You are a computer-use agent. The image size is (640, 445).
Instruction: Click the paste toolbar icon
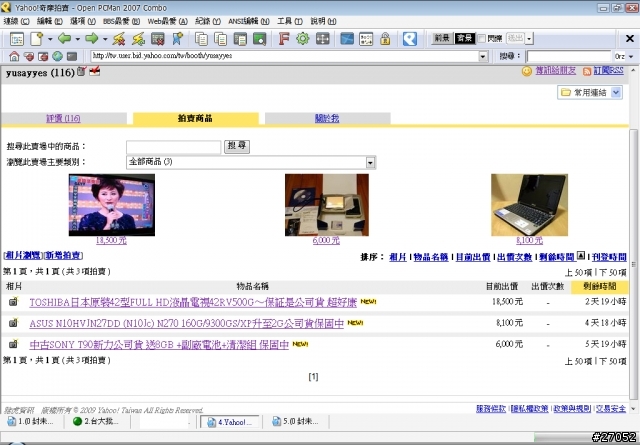coord(221,39)
